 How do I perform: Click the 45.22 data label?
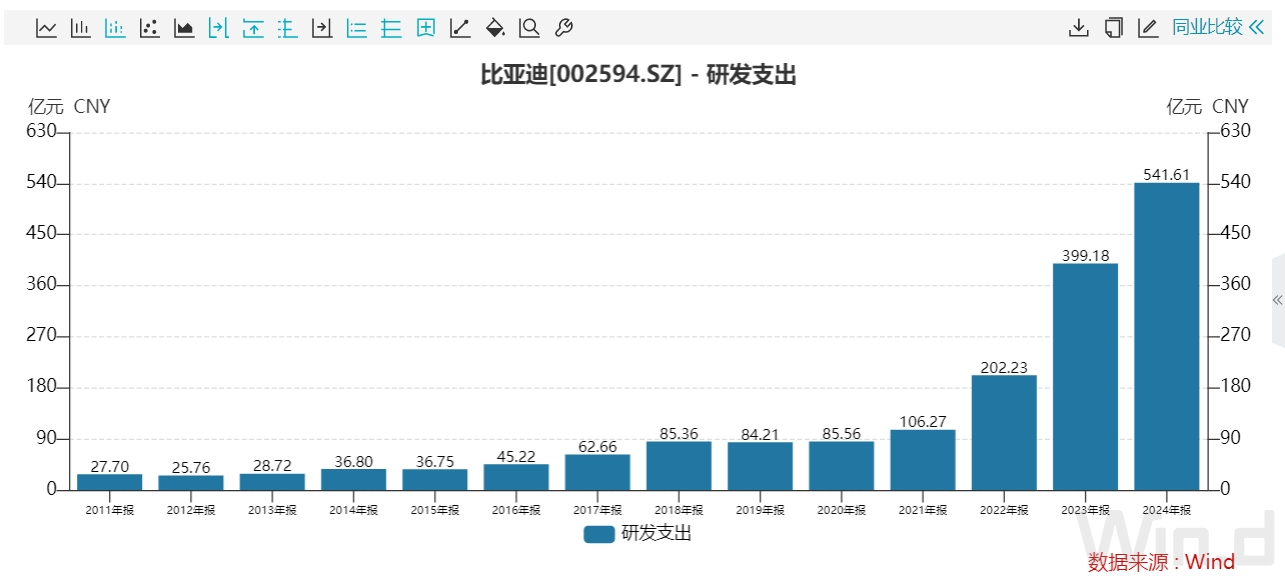517,457
